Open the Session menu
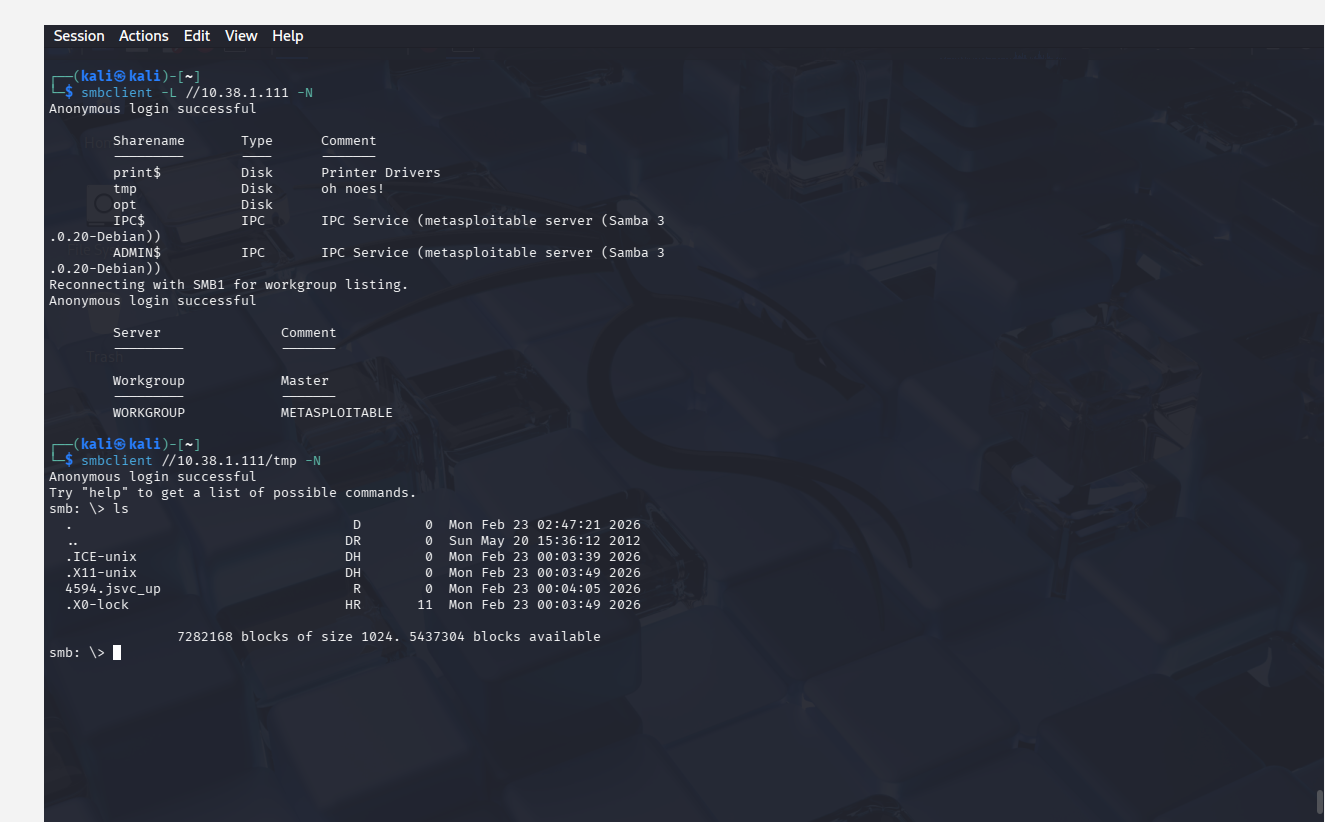Image resolution: width=1325 pixels, height=822 pixels. coord(79,36)
